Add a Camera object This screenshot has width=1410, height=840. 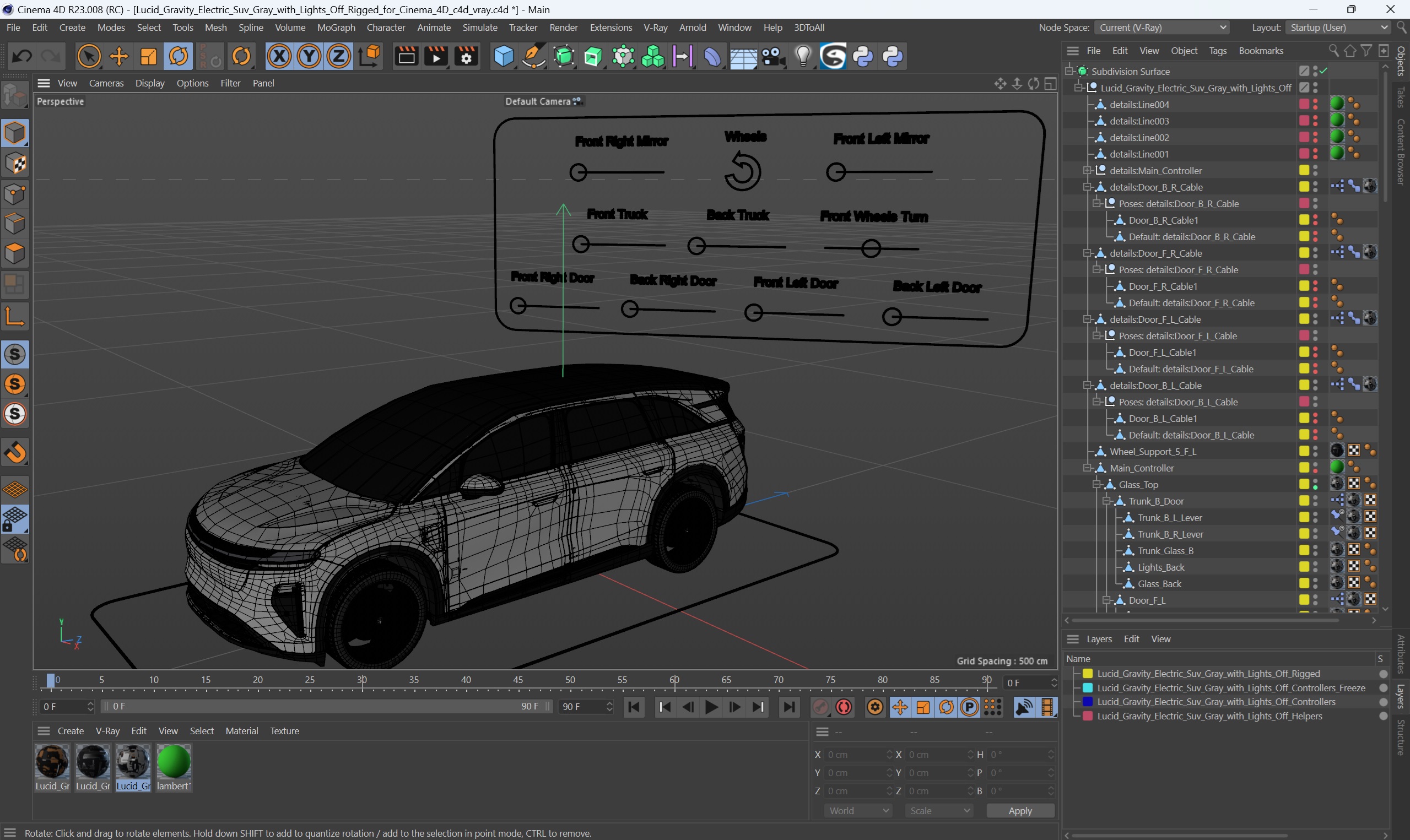(x=773, y=57)
